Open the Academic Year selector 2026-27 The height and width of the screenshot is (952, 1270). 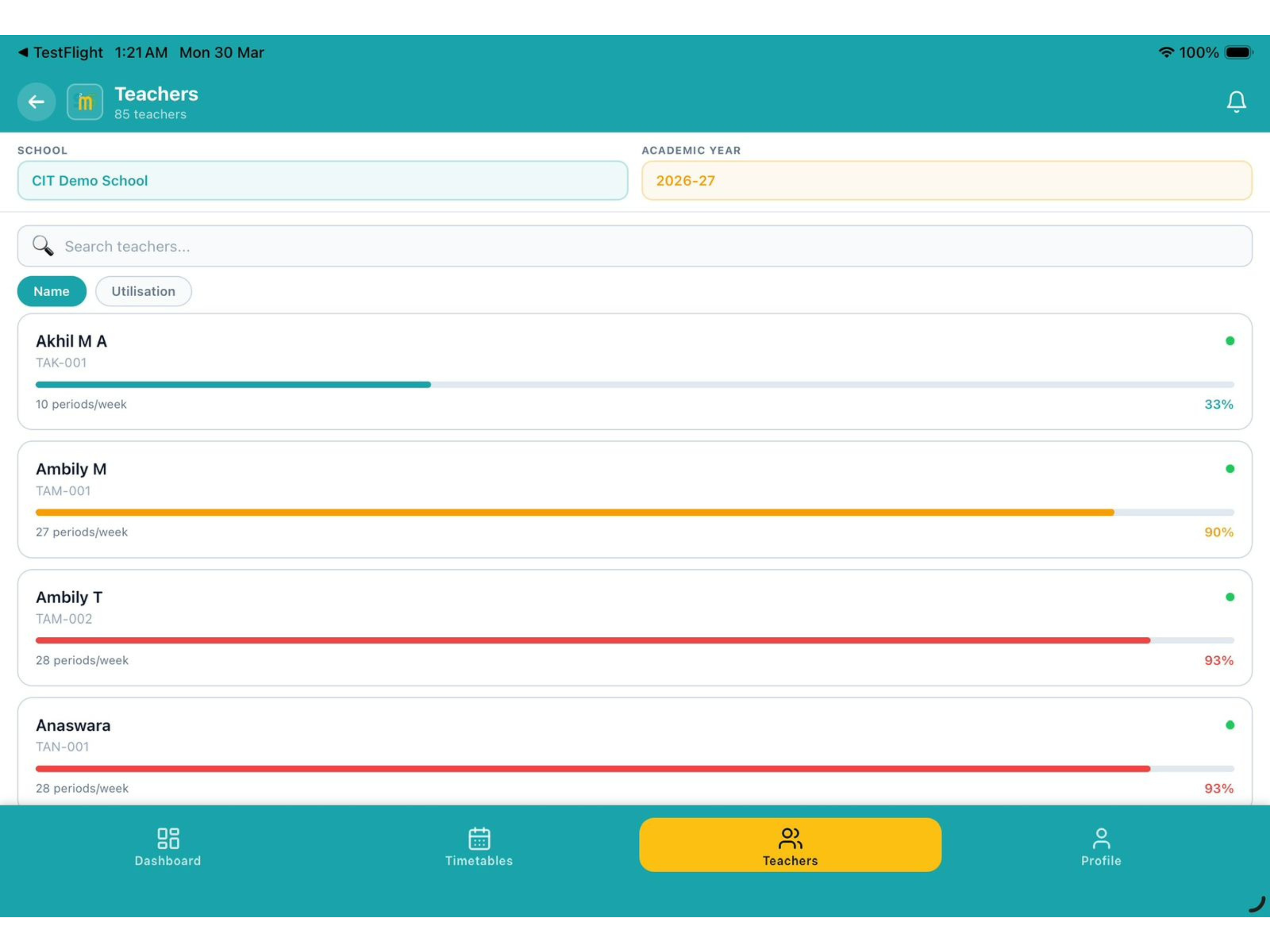[x=947, y=180]
